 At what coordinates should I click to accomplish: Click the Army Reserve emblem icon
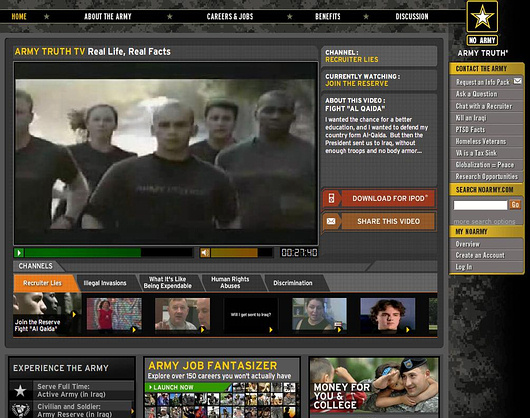coord(20,410)
